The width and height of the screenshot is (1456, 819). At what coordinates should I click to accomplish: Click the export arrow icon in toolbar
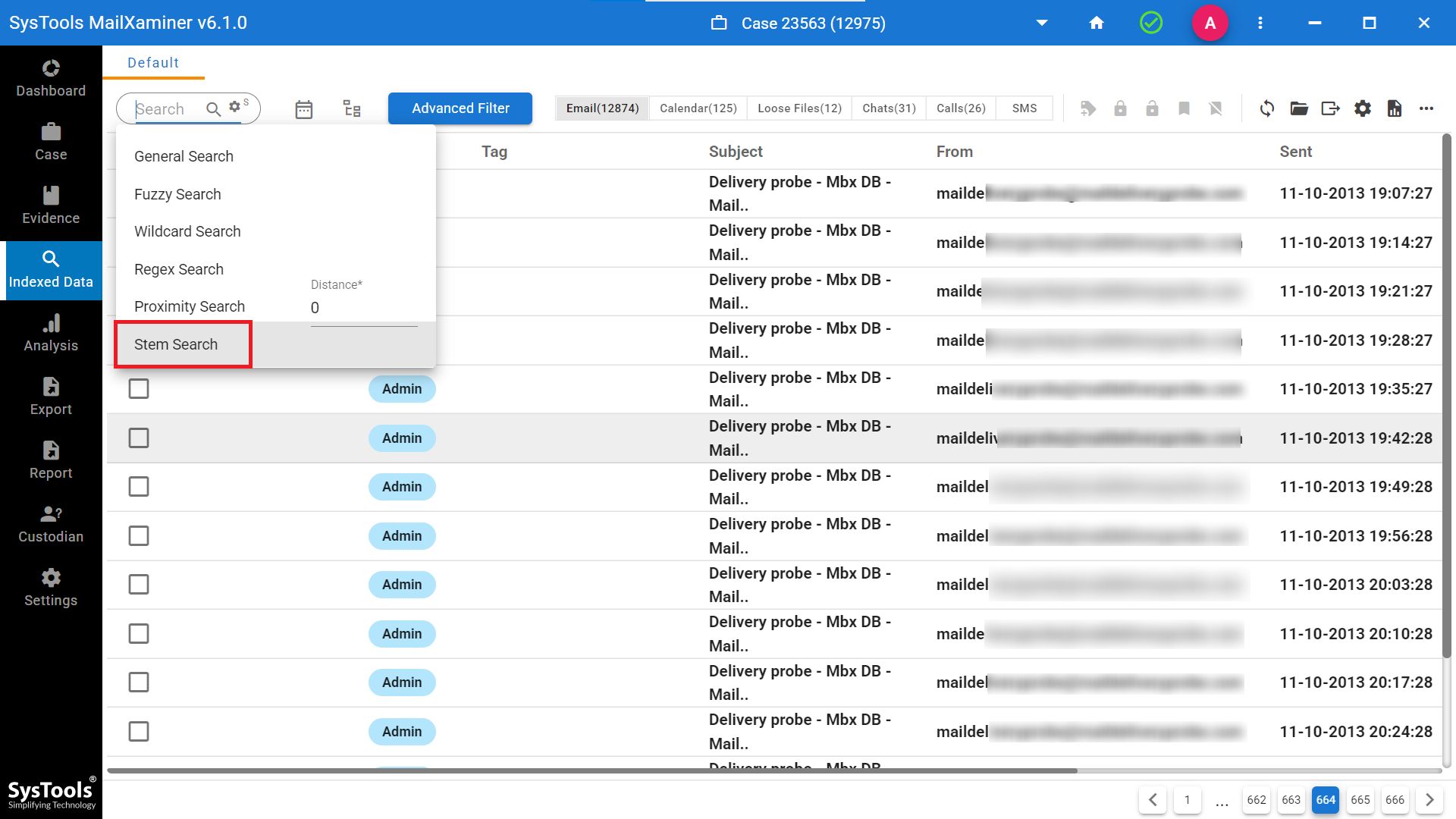[x=1331, y=108]
